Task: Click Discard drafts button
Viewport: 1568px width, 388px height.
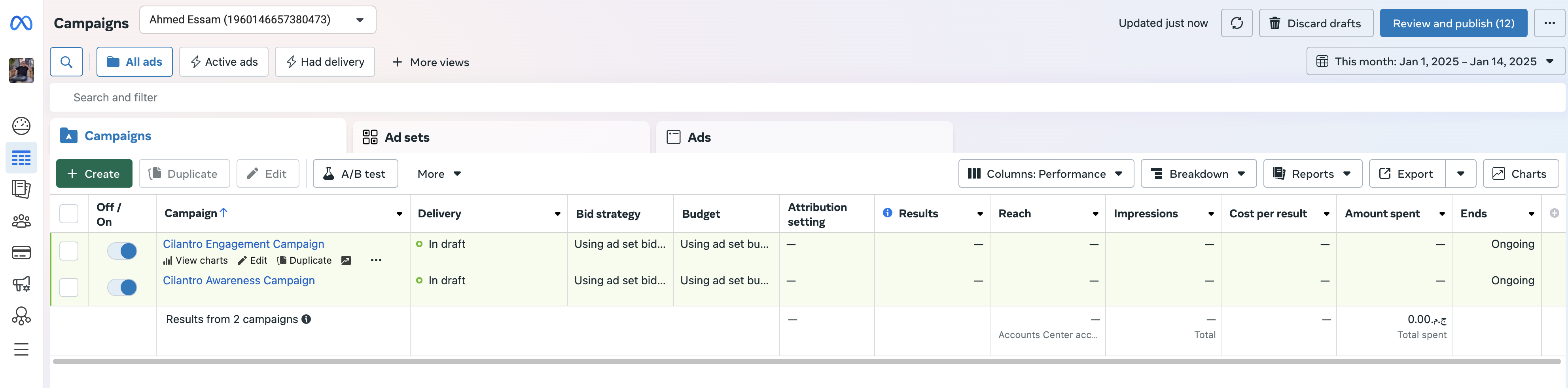Action: tap(1315, 23)
